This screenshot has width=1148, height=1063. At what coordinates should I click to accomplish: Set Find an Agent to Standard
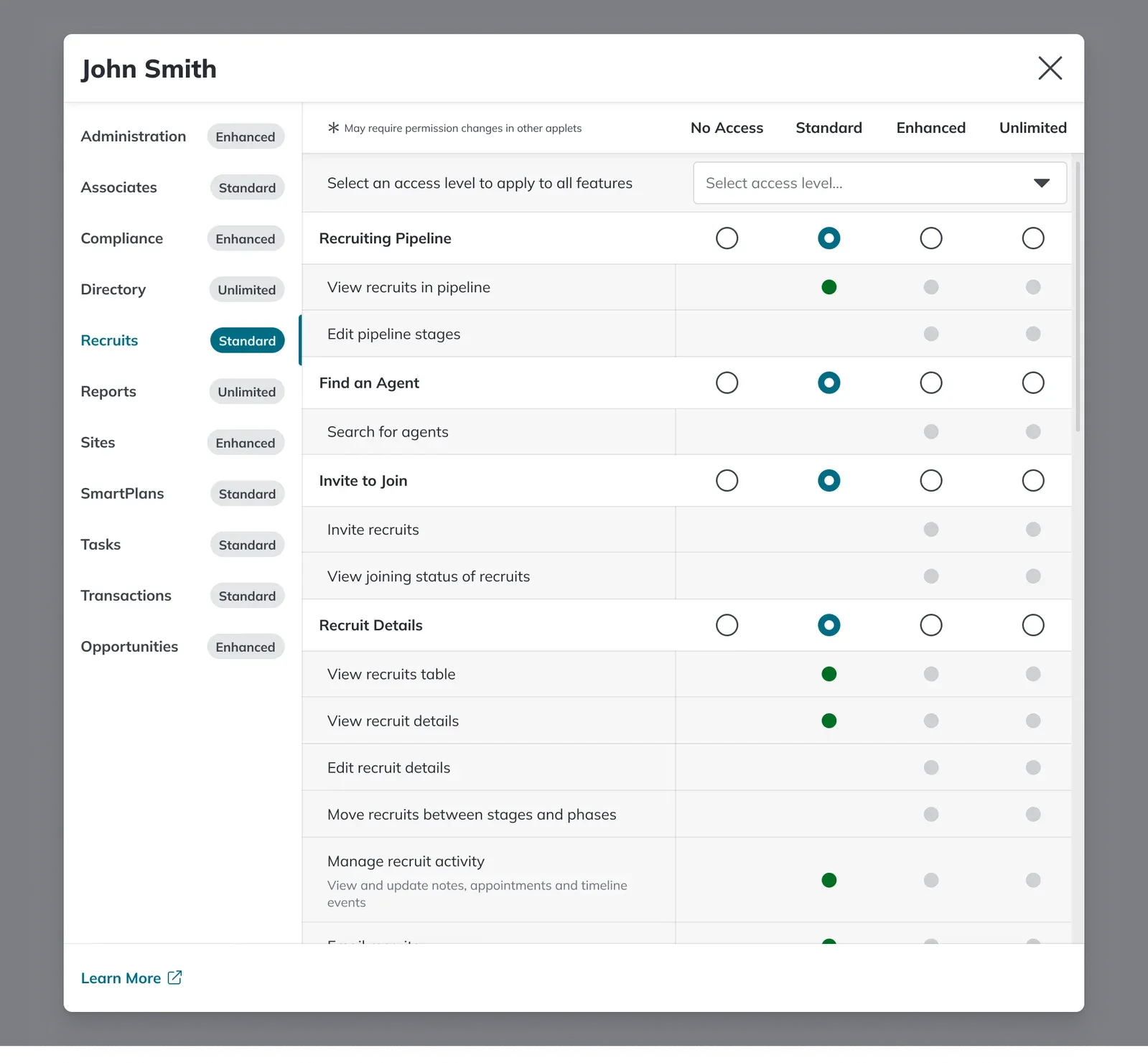[829, 383]
